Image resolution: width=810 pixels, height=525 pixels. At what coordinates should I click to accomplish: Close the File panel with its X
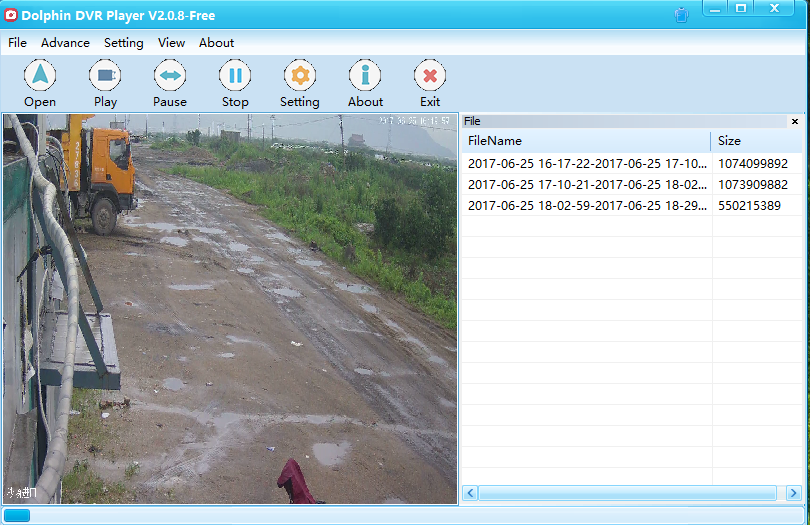795,121
